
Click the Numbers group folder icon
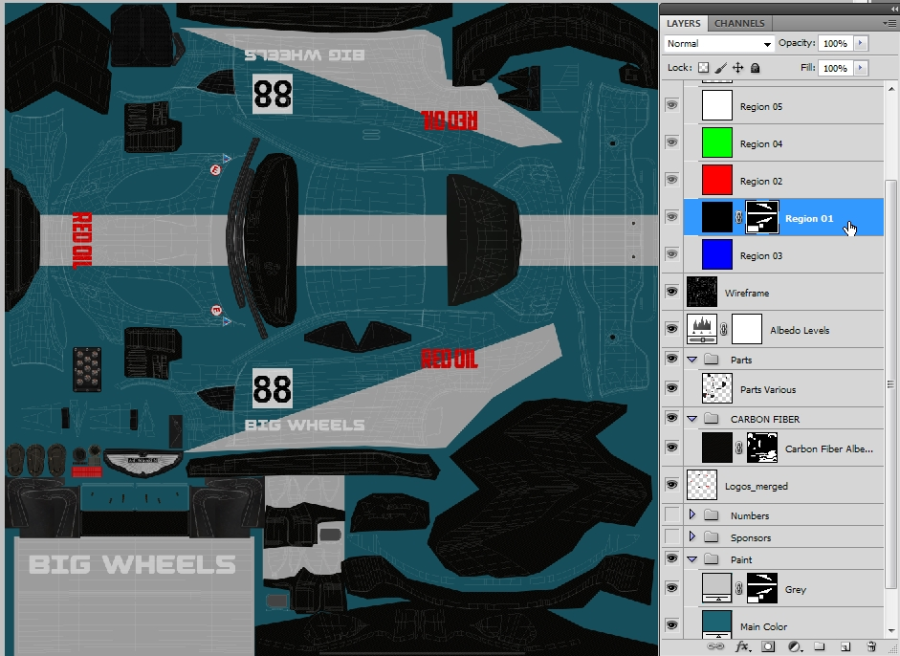[711, 515]
